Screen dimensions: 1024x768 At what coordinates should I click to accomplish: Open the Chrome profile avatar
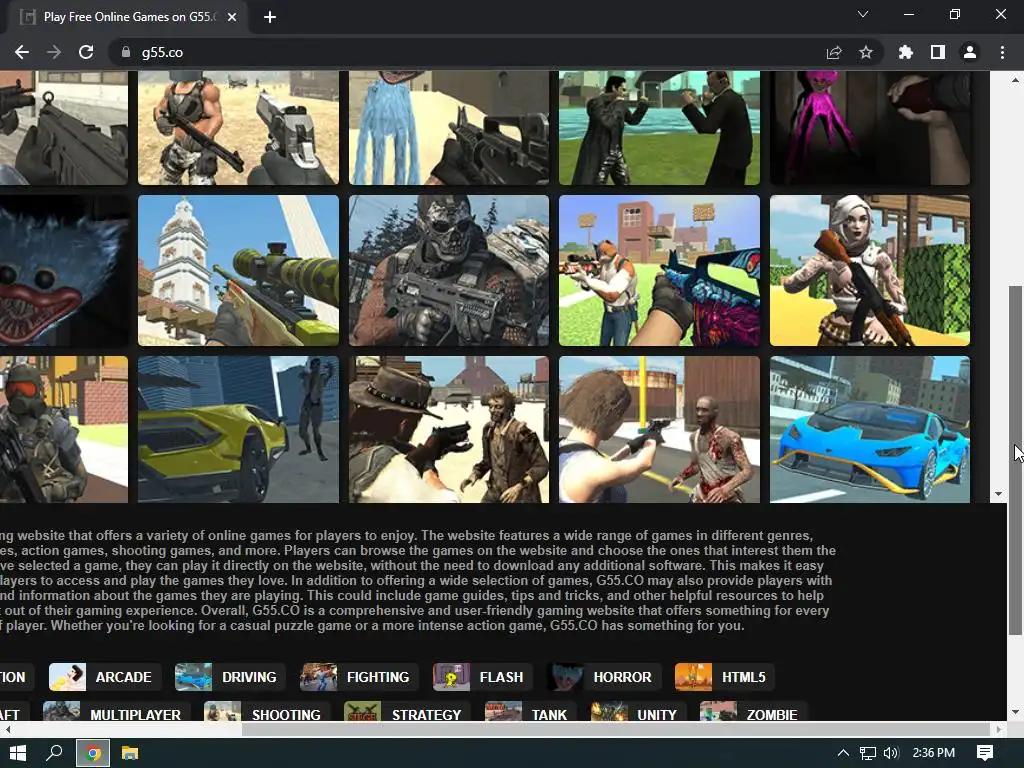coord(970,52)
